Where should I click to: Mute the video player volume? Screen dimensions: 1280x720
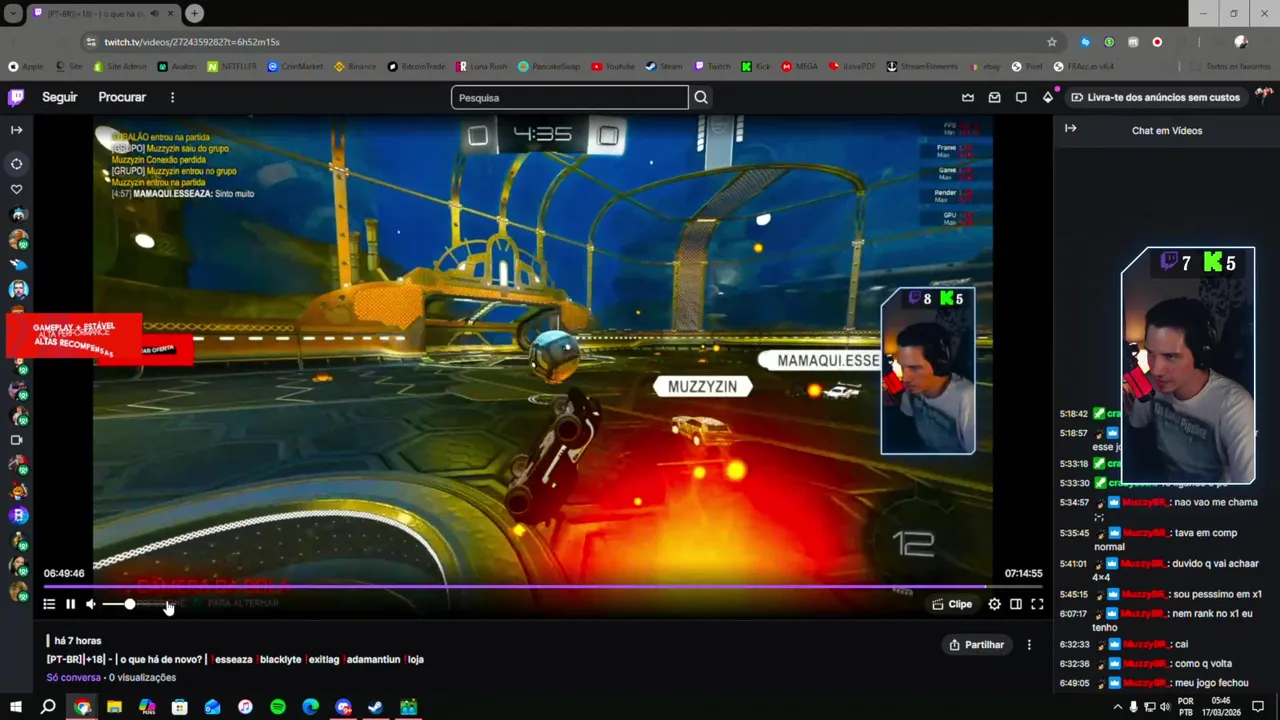coord(91,604)
